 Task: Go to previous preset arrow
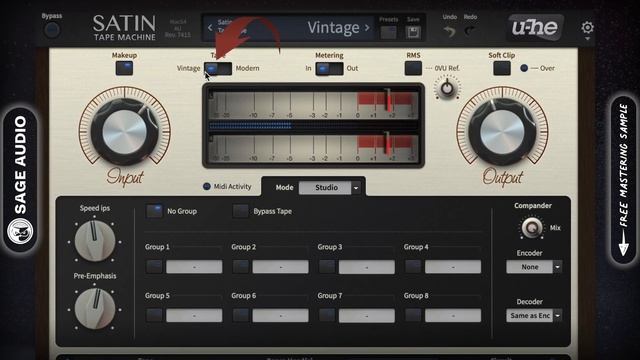click(210, 28)
